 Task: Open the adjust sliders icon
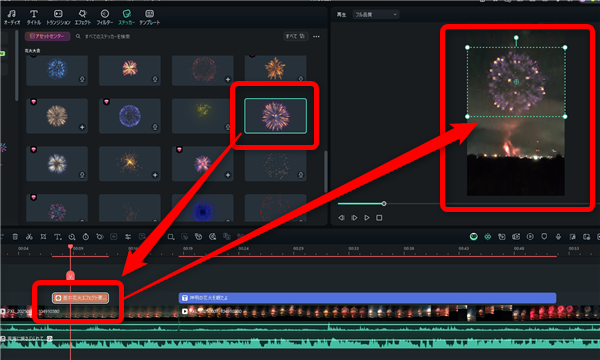click(x=128, y=237)
